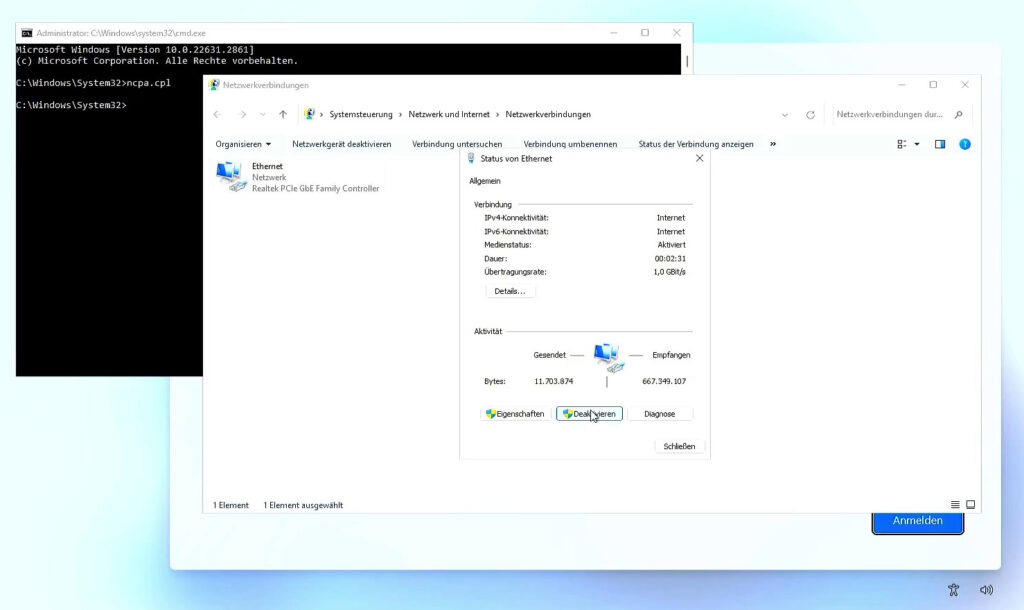
Task: Go forward in Netzwerkverbindungen window
Action: coord(242,114)
